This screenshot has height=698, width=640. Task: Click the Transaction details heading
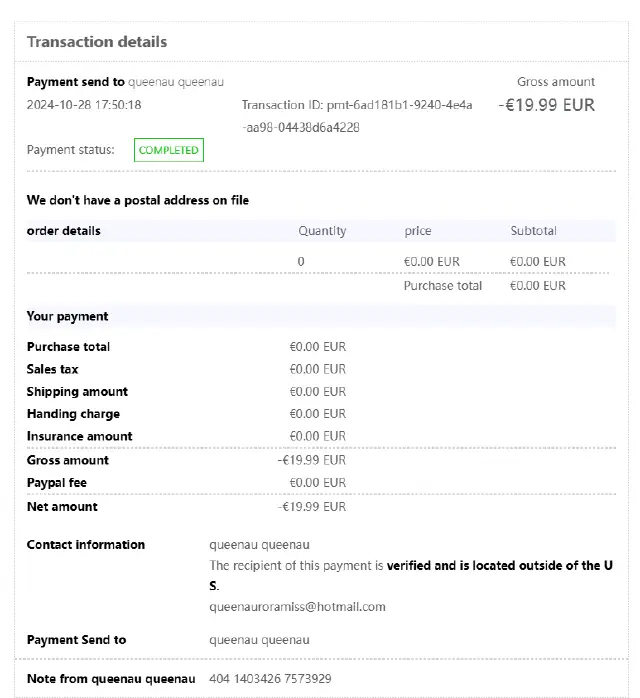[97, 42]
